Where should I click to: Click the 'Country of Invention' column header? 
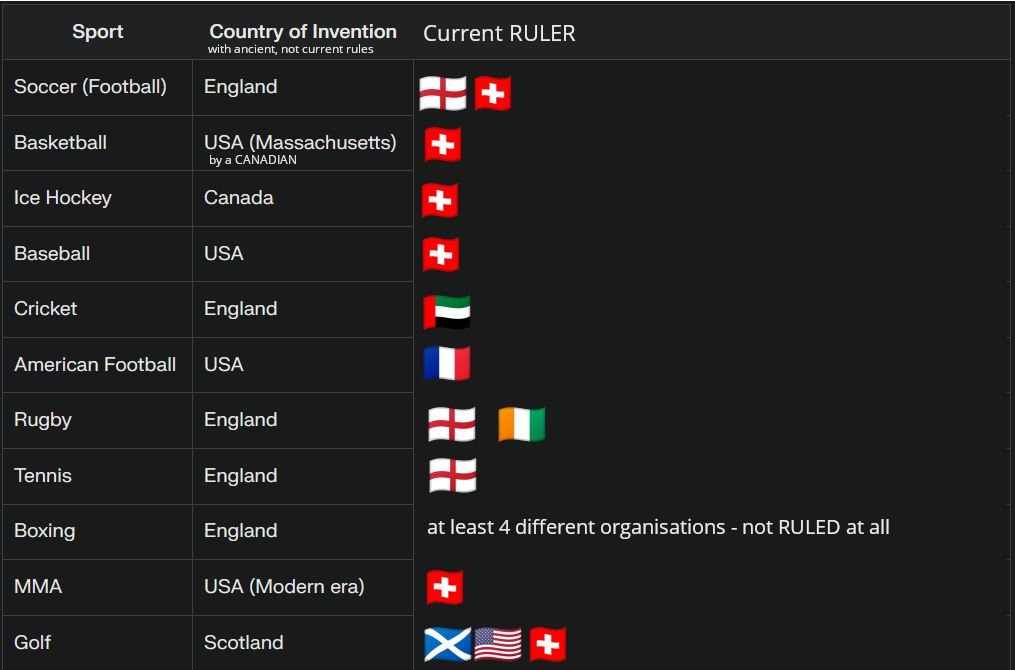point(303,32)
